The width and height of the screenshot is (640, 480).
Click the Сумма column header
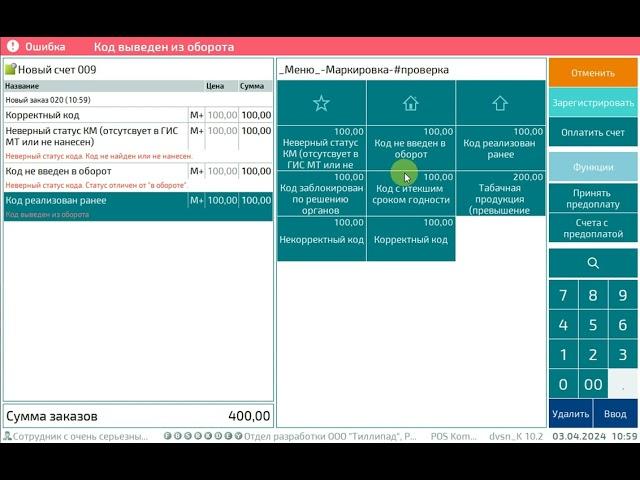click(255, 86)
